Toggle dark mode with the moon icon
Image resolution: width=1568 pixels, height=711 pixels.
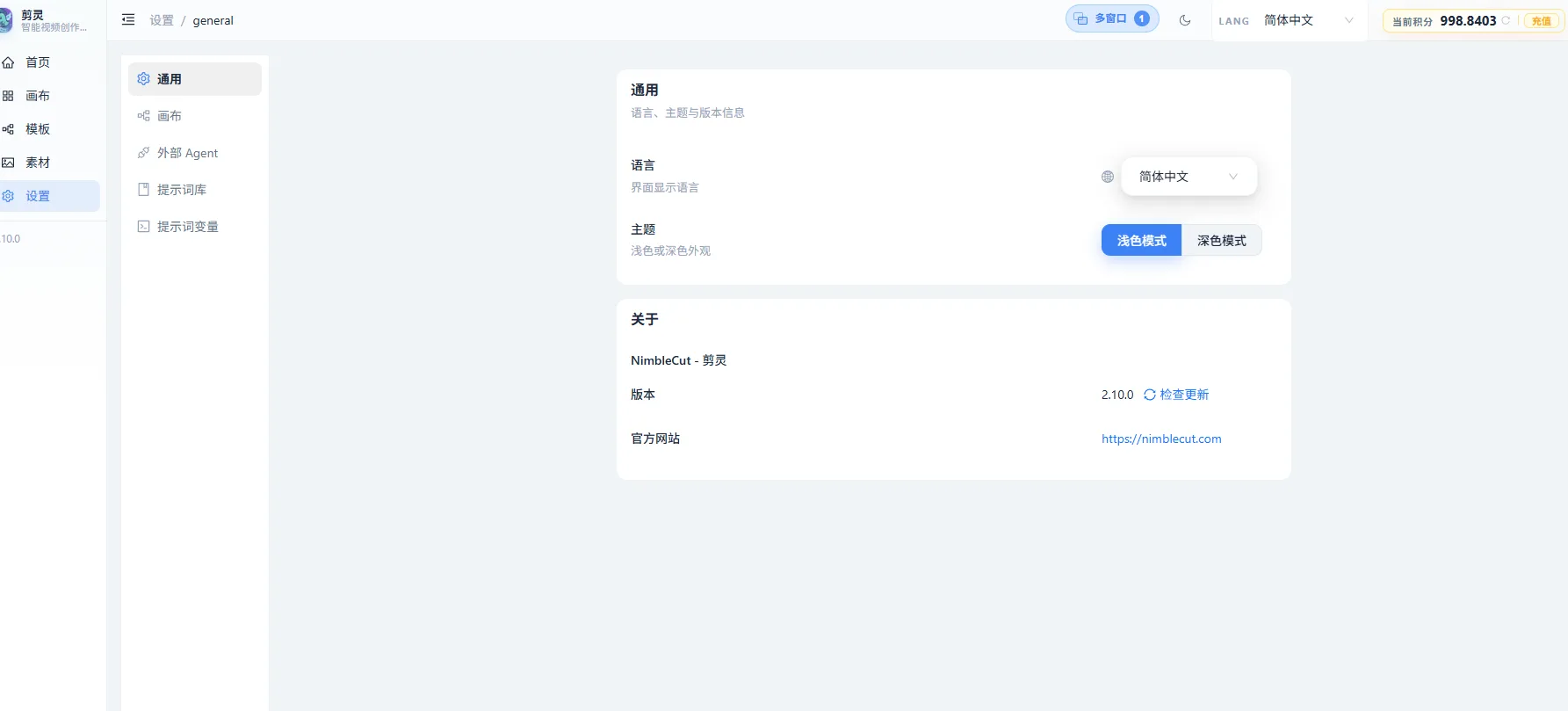point(1185,20)
